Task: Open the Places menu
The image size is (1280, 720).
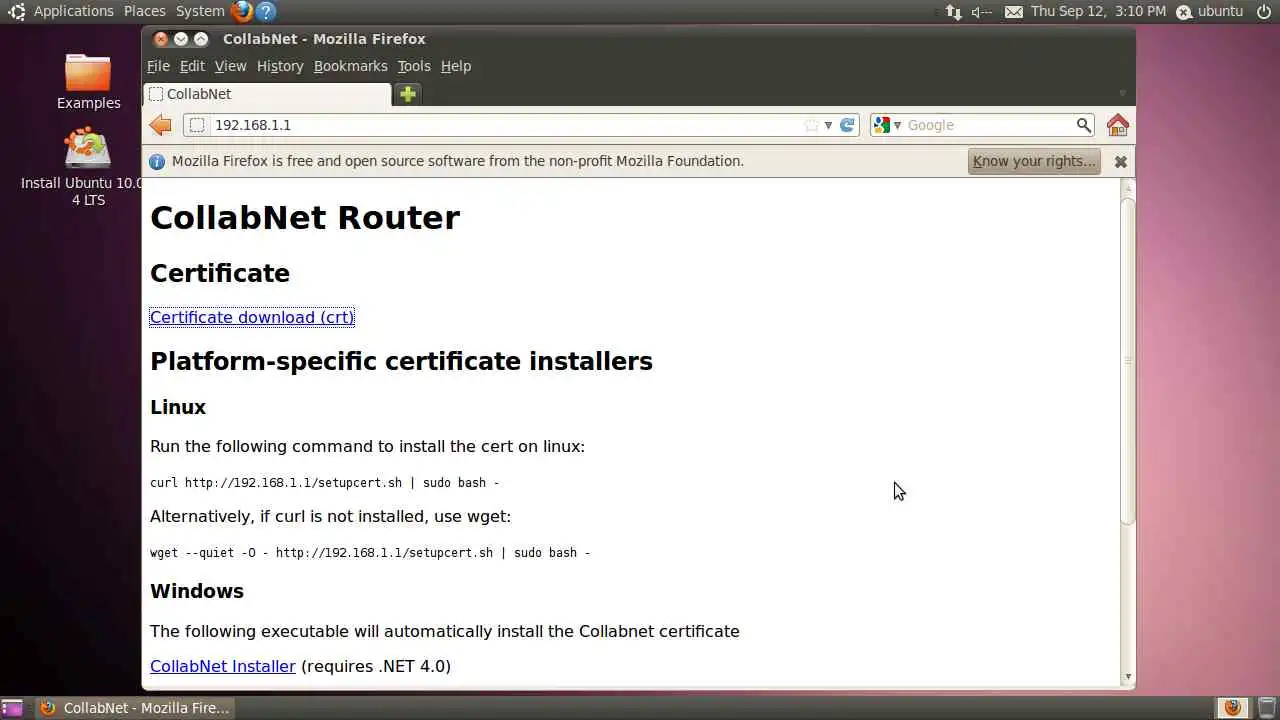Action: (x=145, y=12)
